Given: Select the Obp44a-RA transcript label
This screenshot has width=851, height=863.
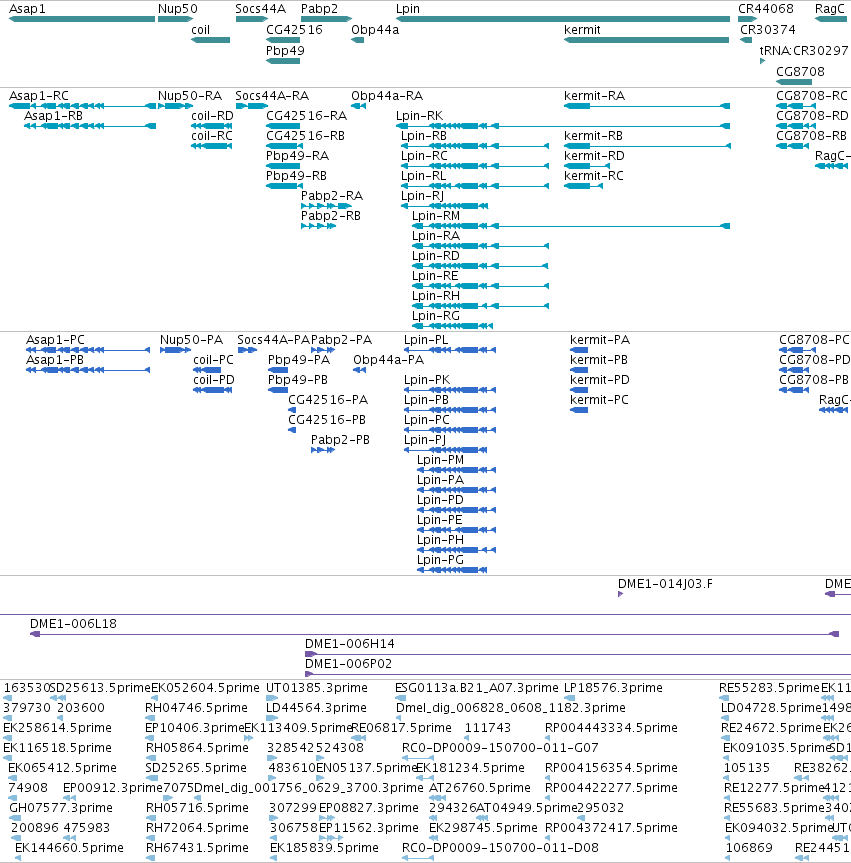Looking at the screenshot, I should (x=387, y=96).
